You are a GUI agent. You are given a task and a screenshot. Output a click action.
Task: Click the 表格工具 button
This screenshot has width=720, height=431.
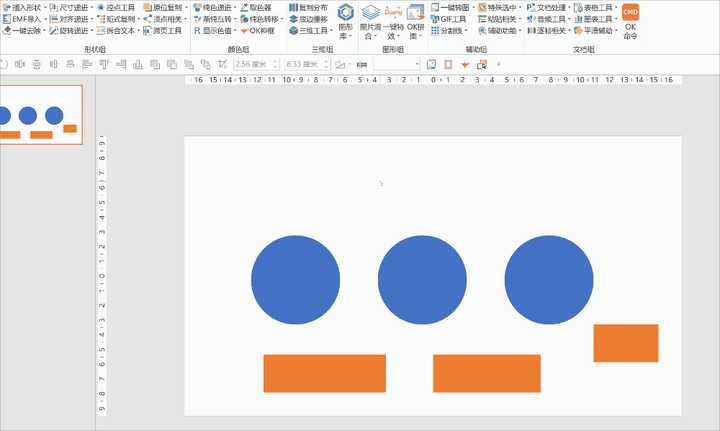(x=596, y=8)
